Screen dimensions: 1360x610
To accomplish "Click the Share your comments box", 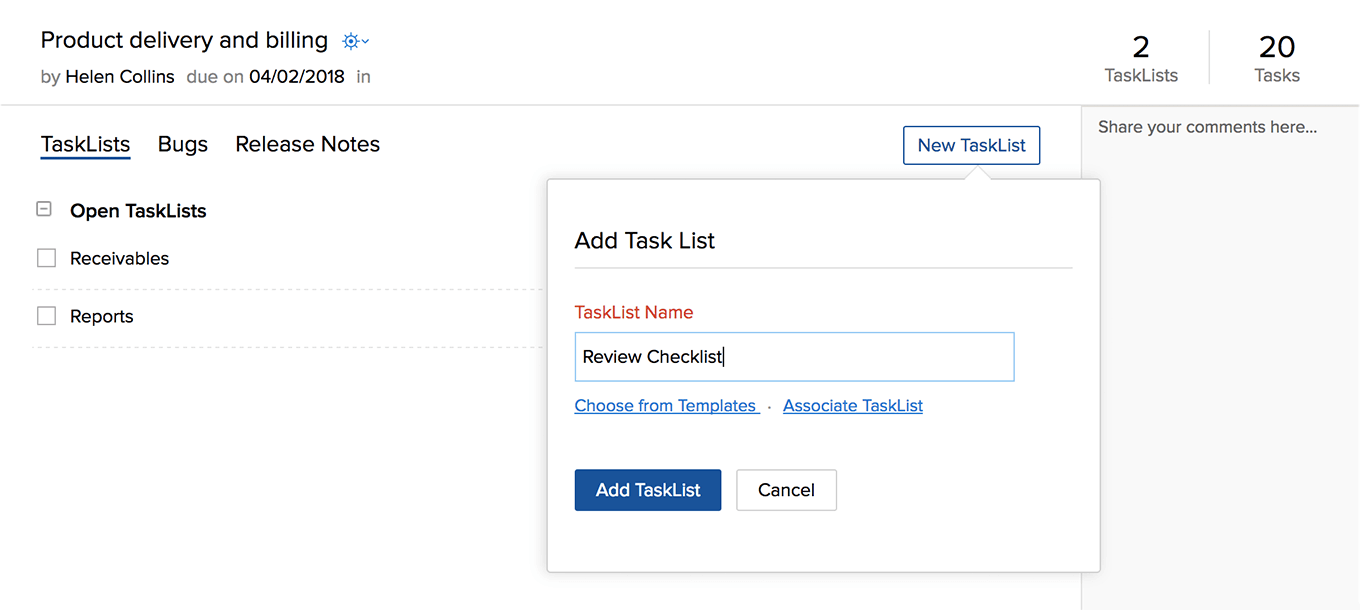I will 1207,127.
